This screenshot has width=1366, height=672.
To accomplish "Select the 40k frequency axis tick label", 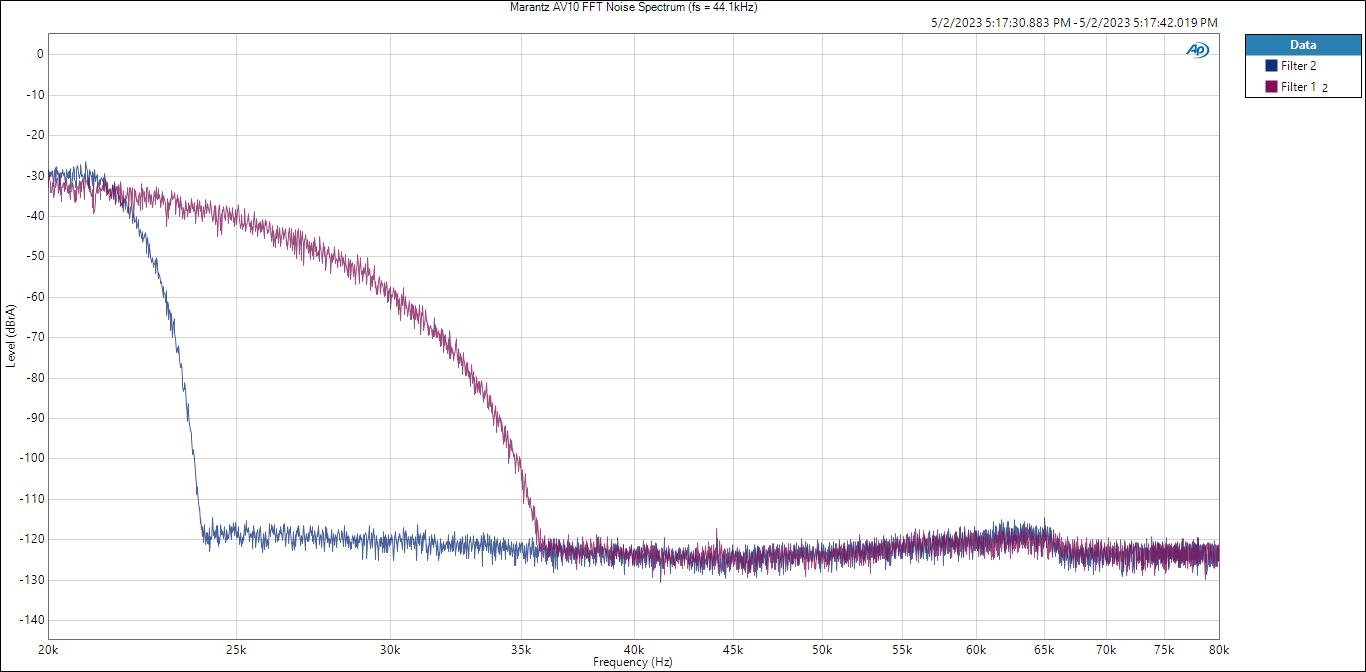I will [x=633, y=649].
